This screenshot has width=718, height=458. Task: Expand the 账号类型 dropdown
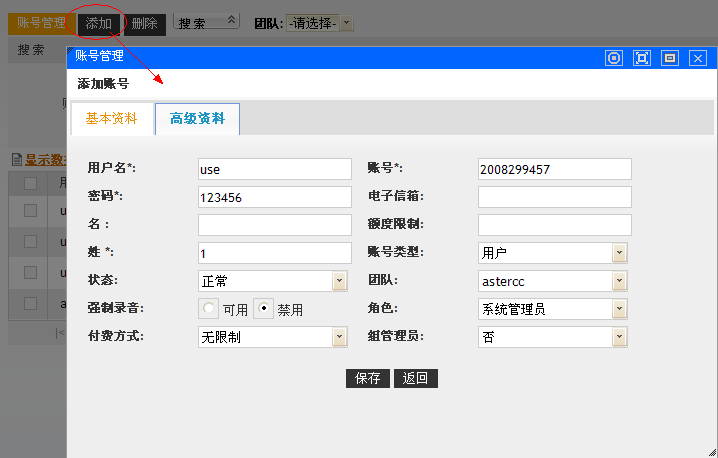(620, 253)
